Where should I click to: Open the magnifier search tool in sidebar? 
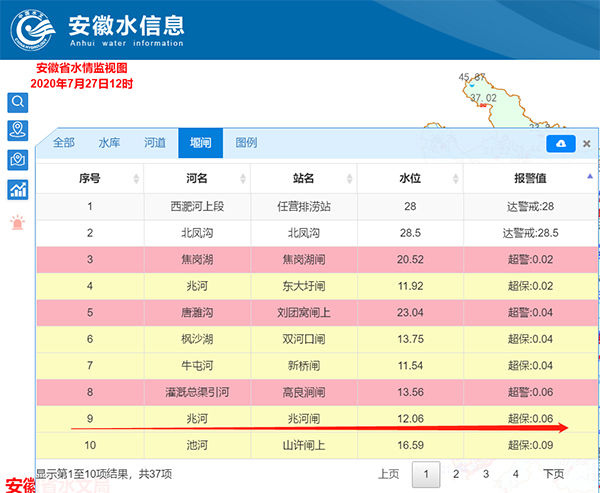tap(18, 102)
